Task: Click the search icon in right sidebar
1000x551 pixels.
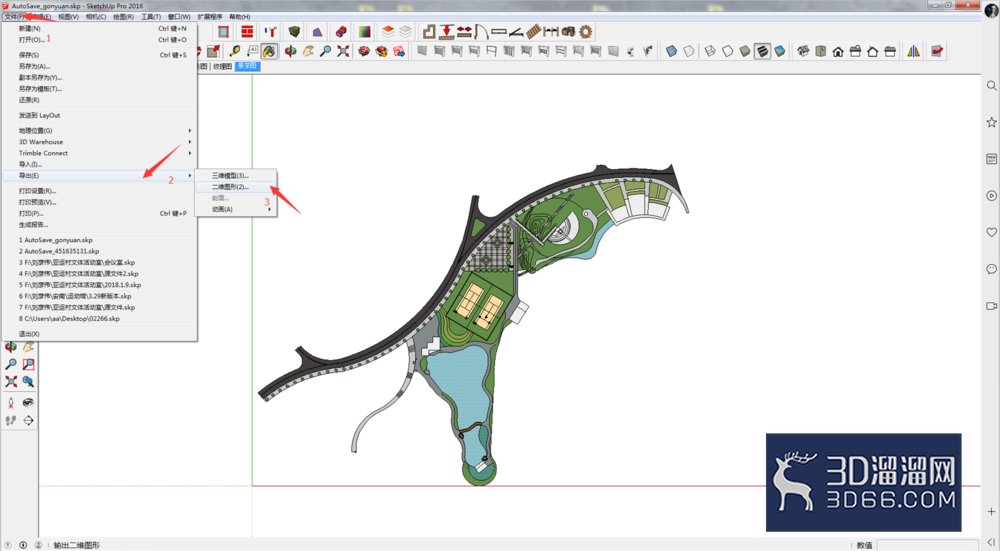Action: tap(991, 85)
